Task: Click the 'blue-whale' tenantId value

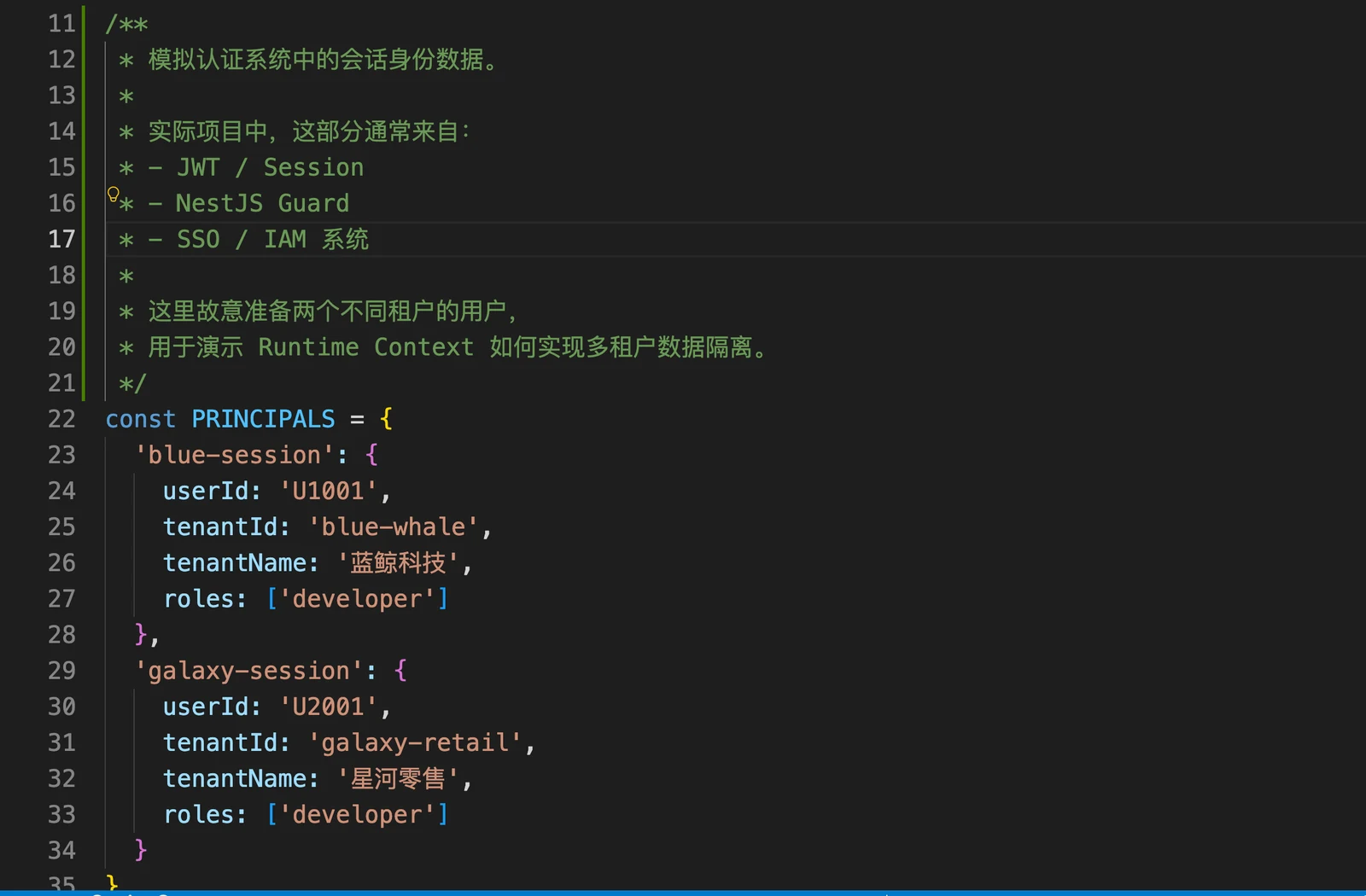Action: tap(394, 527)
